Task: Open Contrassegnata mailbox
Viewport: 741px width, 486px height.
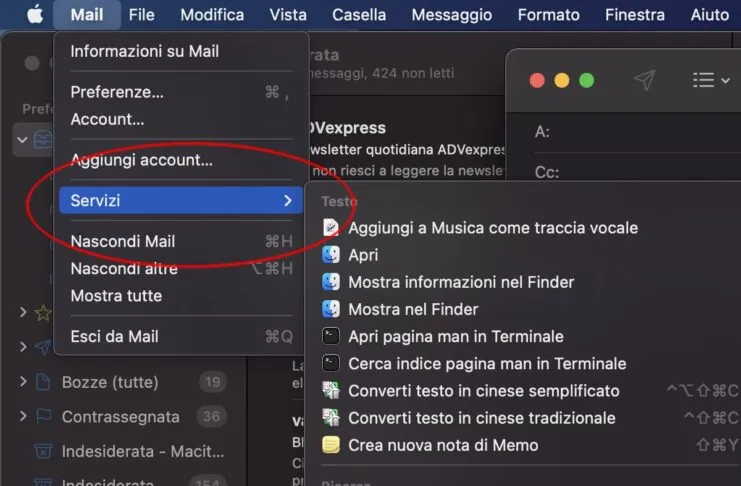Action: tap(121, 417)
